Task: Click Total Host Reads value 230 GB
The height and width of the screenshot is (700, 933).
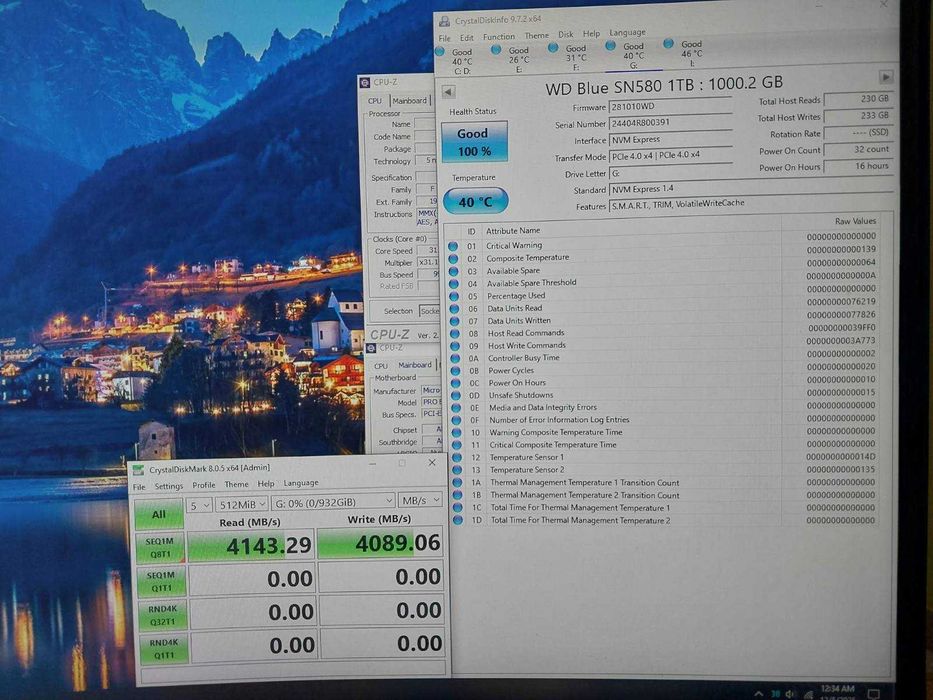Action: coord(857,99)
